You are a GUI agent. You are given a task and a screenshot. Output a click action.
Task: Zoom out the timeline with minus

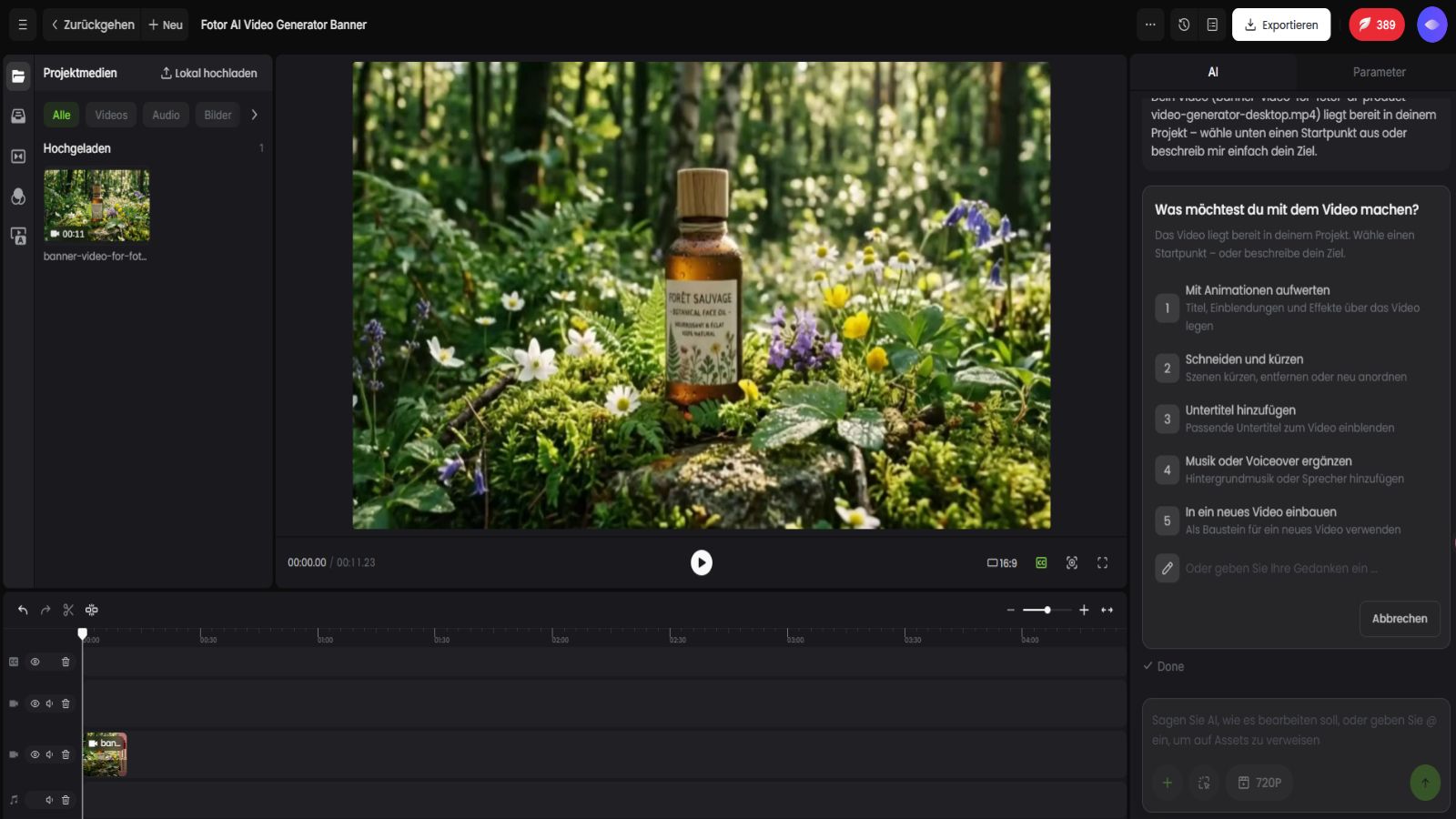point(1010,610)
